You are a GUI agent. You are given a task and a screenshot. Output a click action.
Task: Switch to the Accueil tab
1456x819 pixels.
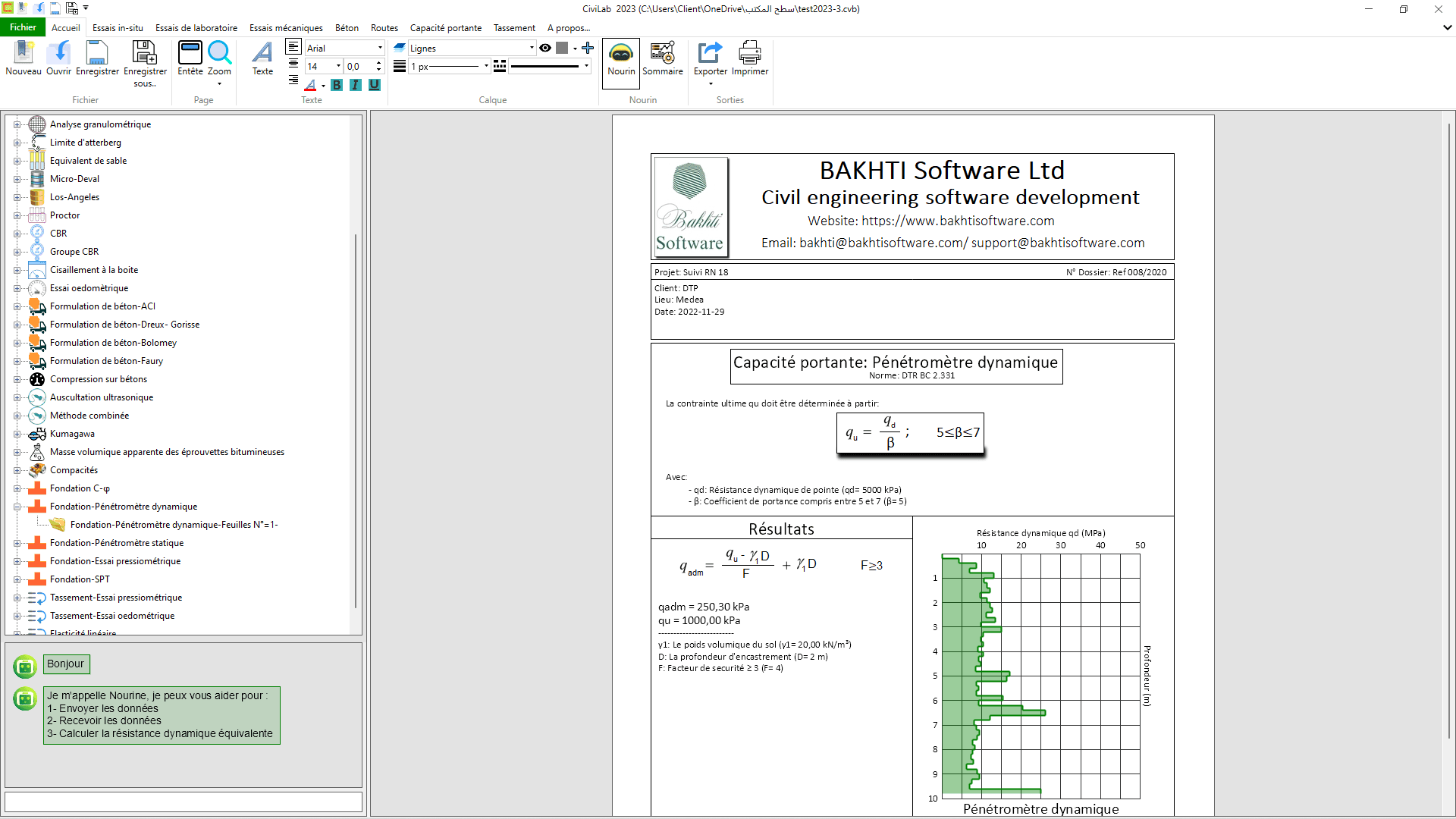pos(66,28)
